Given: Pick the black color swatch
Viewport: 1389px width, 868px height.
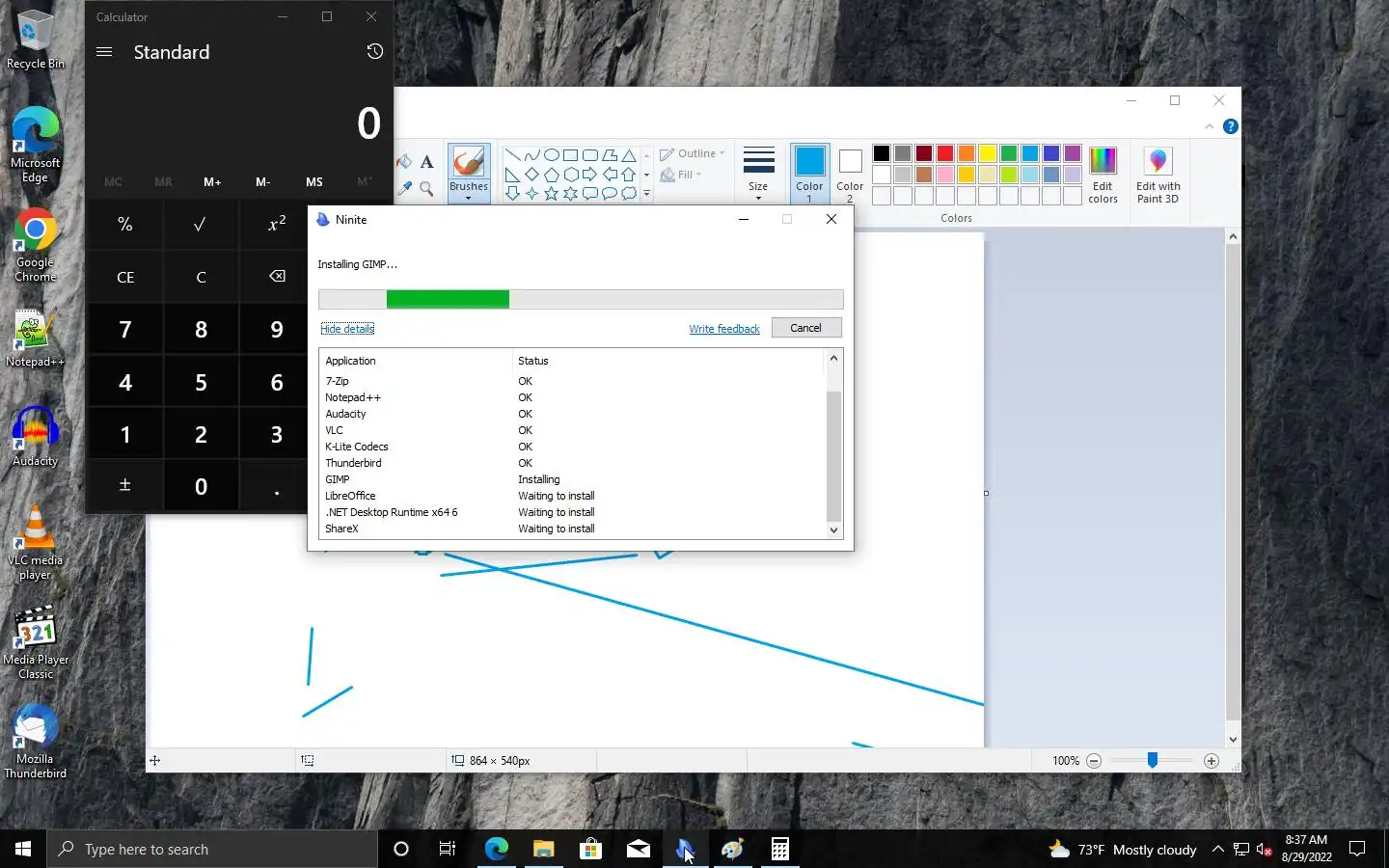Looking at the screenshot, I should click(882, 153).
